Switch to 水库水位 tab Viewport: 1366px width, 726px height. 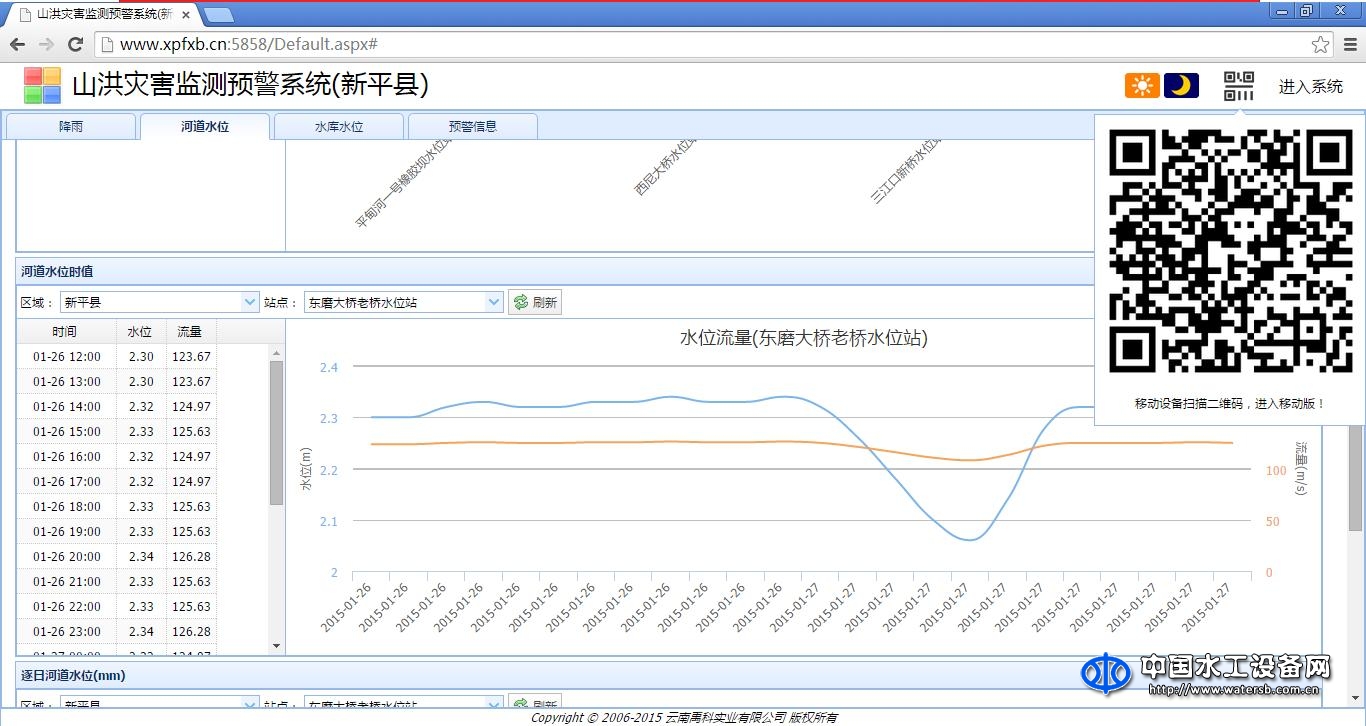coord(338,127)
